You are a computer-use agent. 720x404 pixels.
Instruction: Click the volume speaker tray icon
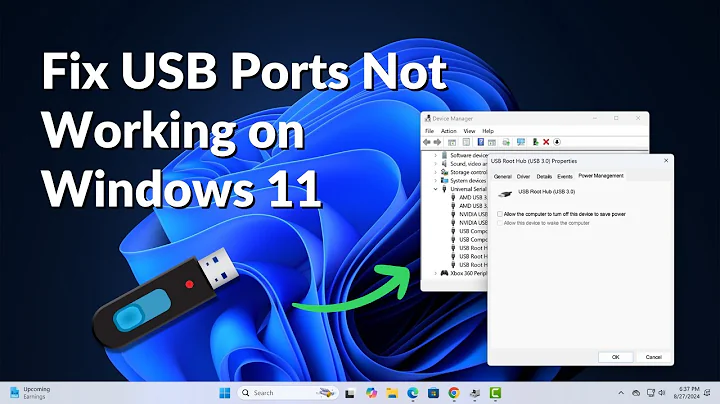click(x=662, y=393)
